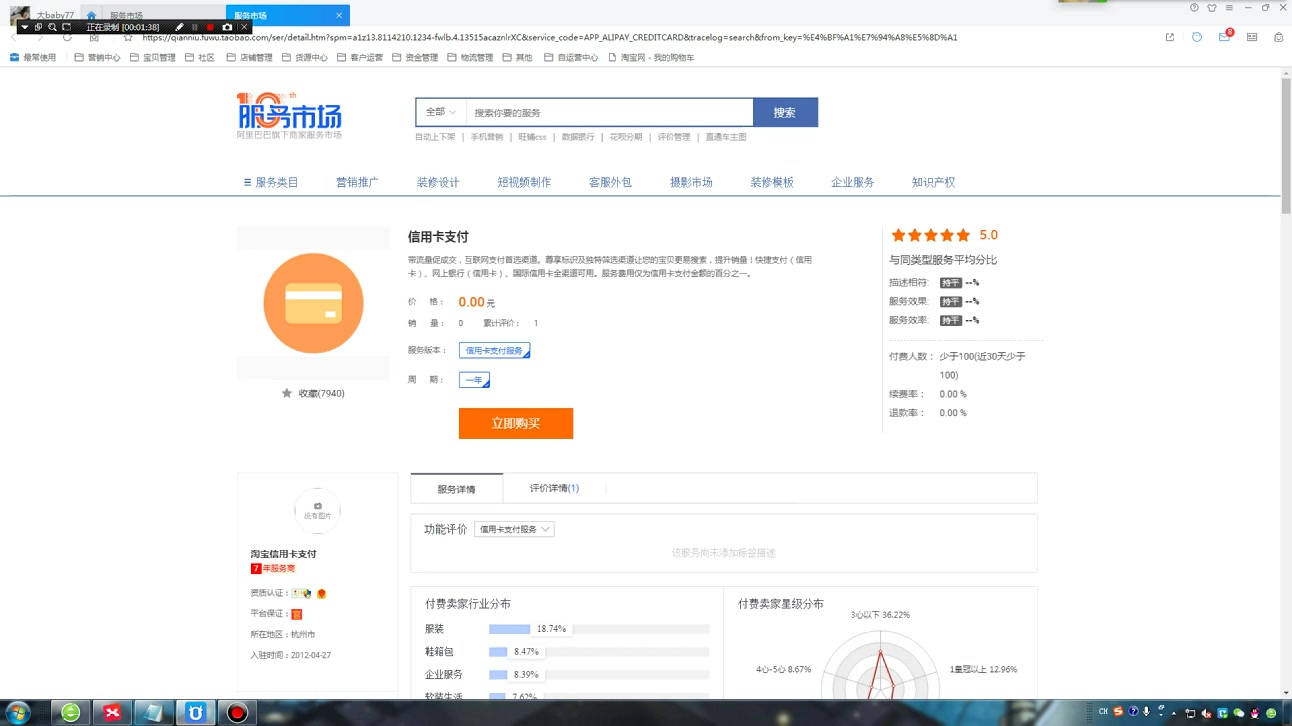
Task: Open the shopping bag icon in the toolbar
Action: (x=1278, y=37)
